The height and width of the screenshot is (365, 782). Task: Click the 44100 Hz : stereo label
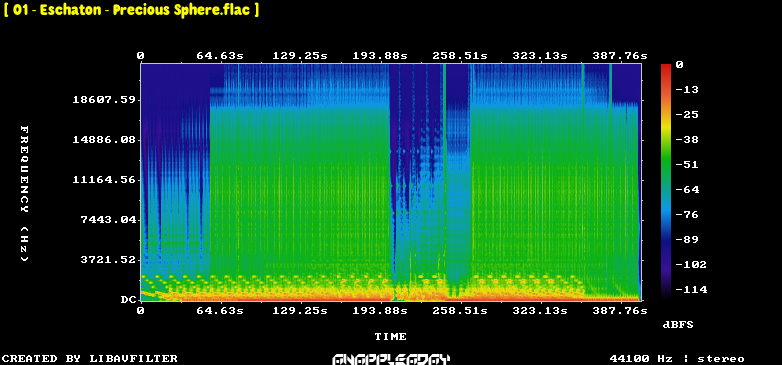[677, 359]
